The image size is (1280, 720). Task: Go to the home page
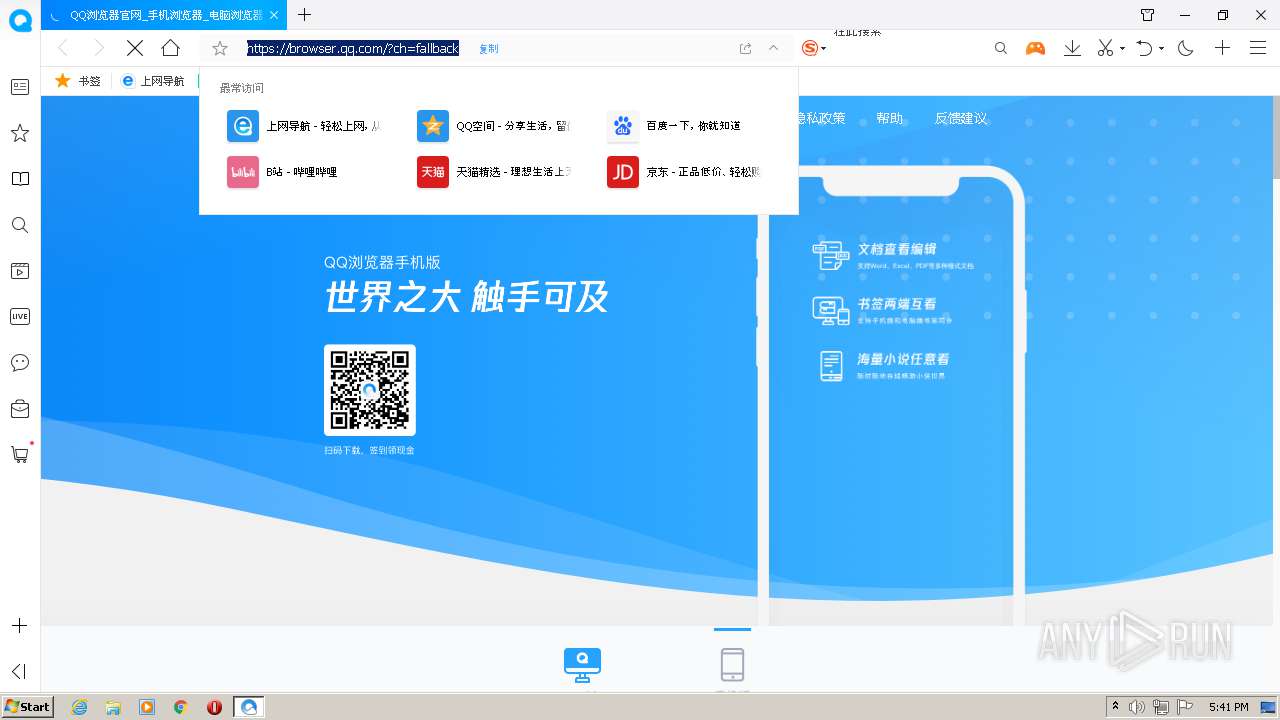[x=170, y=48]
